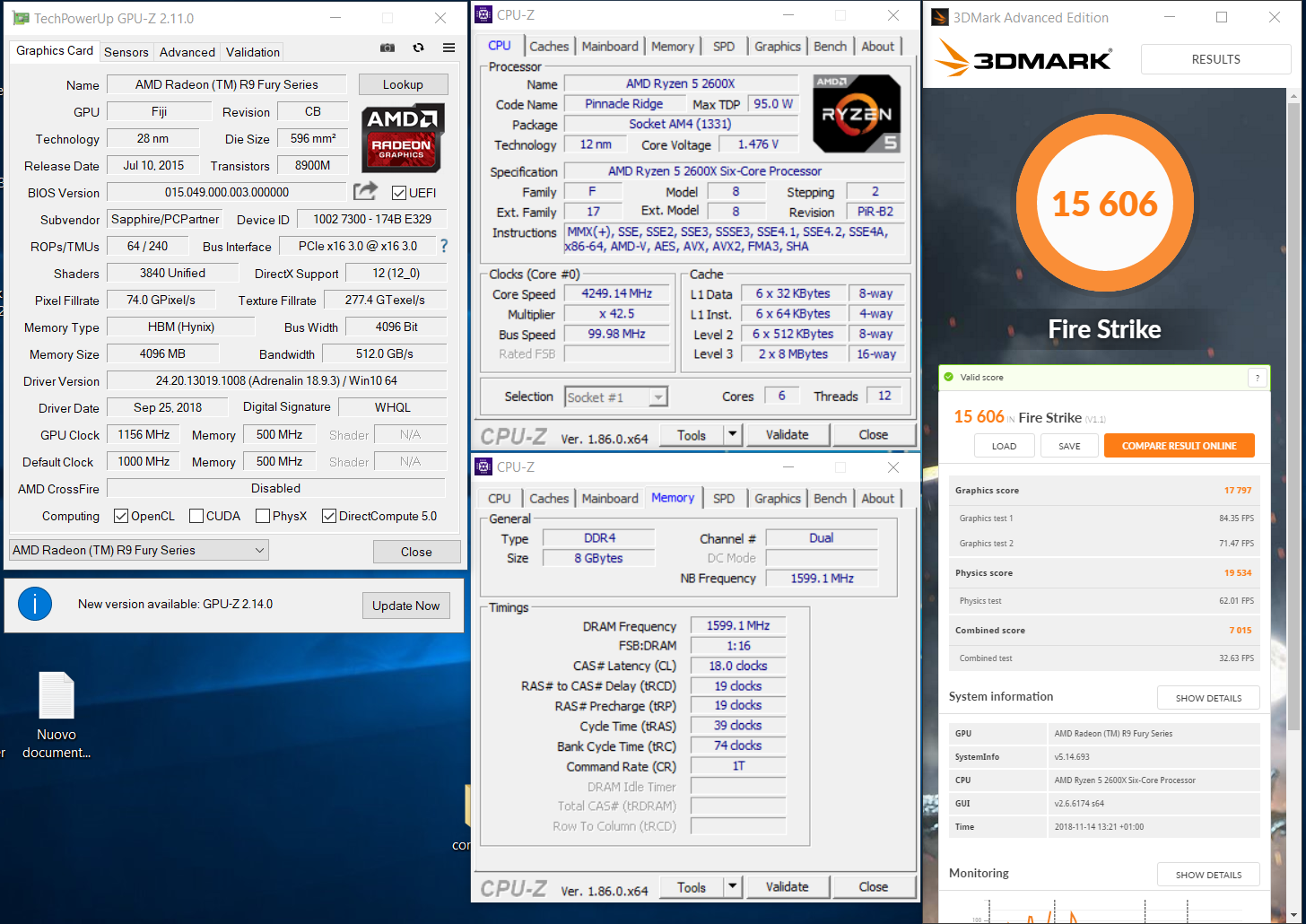Open Graphics tab in lower CPU-Z window
Screen dimensions: 1306x924
pos(778,499)
